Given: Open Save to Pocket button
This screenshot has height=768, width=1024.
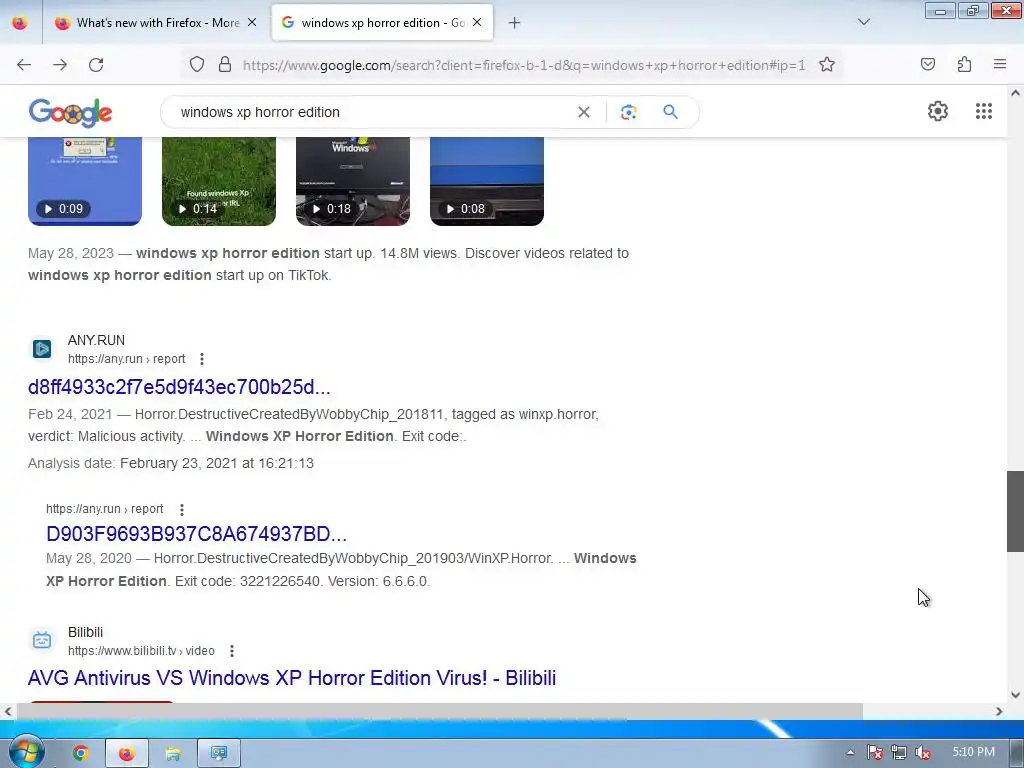Looking at the screenshot, I should coord(928,64).
